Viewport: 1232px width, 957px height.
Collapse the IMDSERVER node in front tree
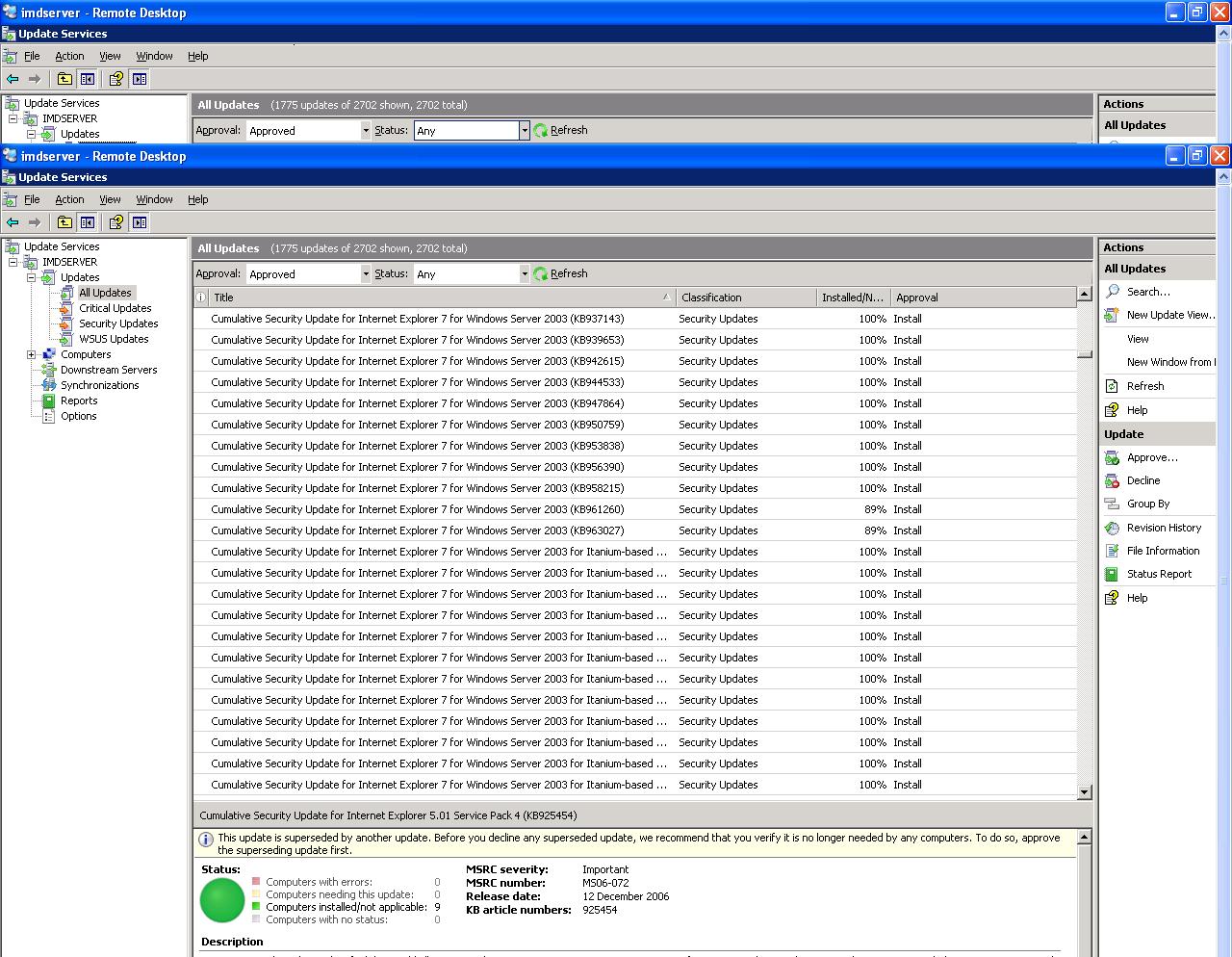(13, 262)
